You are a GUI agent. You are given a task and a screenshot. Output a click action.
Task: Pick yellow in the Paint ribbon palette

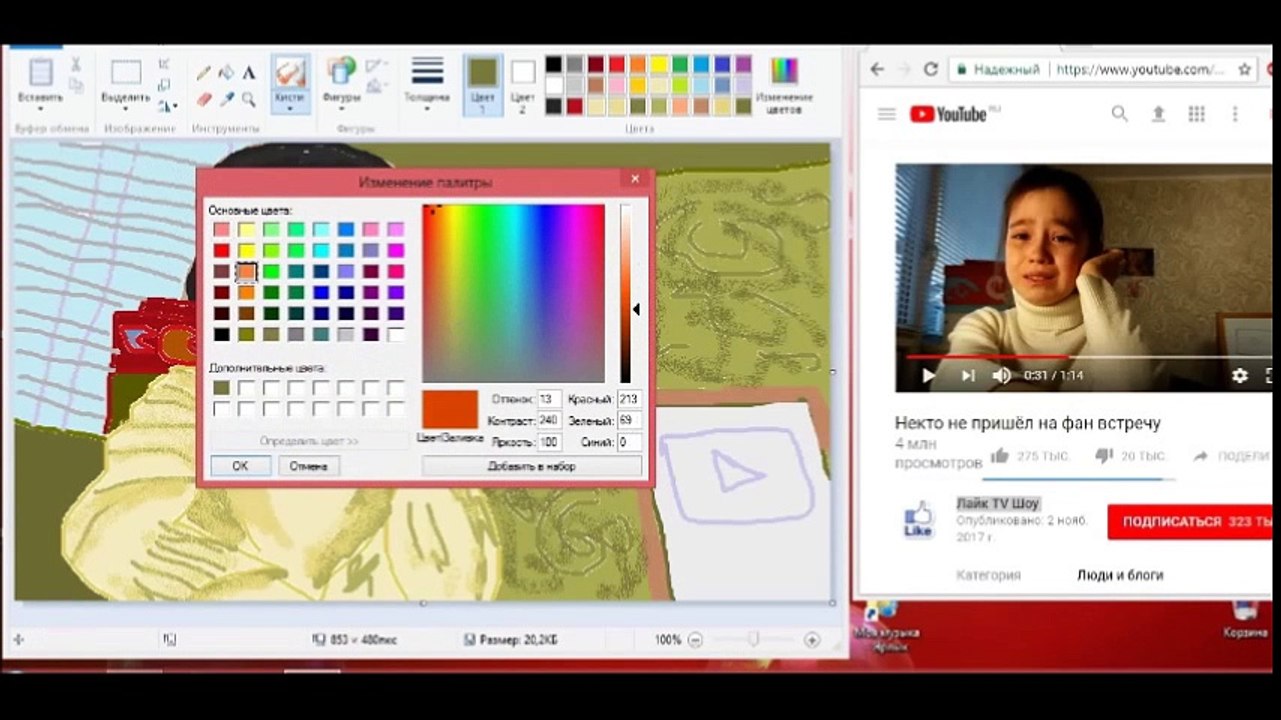point(658,64)
